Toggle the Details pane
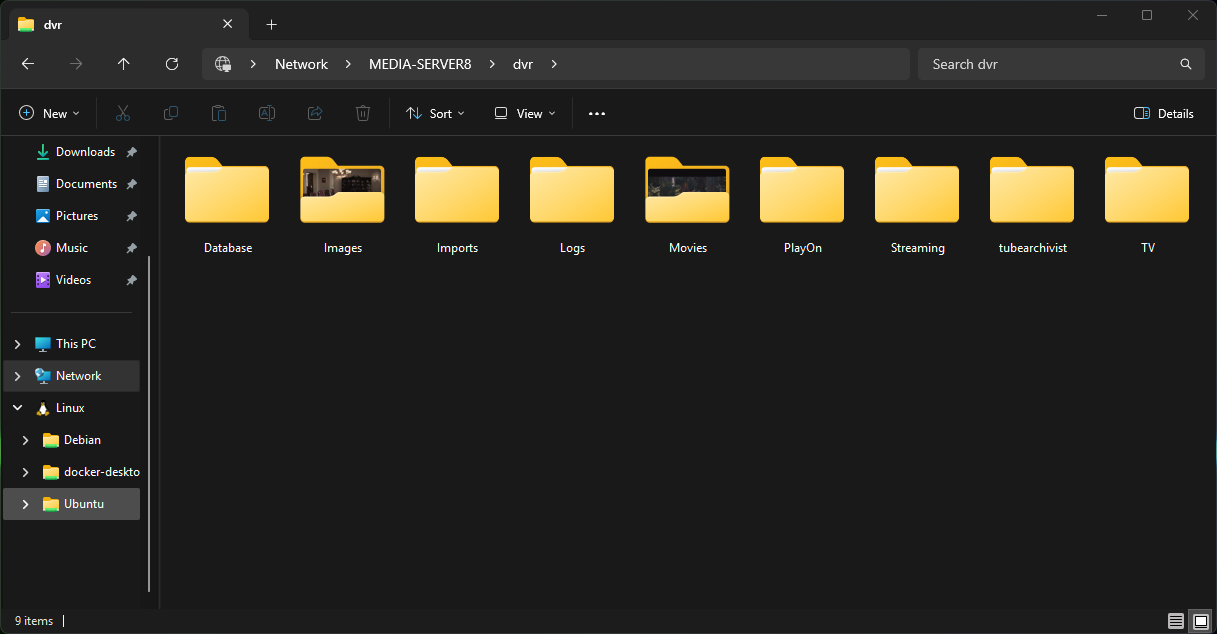Viewport: 1217px width, 634px height. click(x=1164, y=114)
